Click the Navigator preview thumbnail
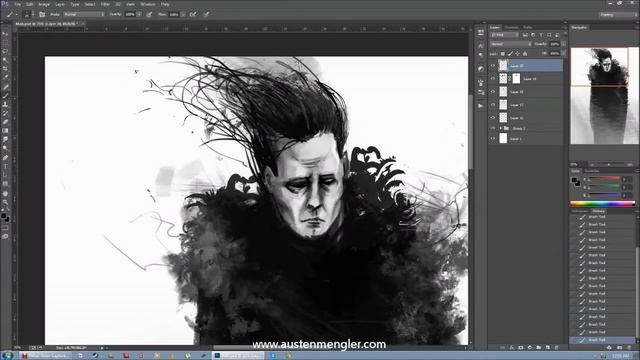 [604, 96]
